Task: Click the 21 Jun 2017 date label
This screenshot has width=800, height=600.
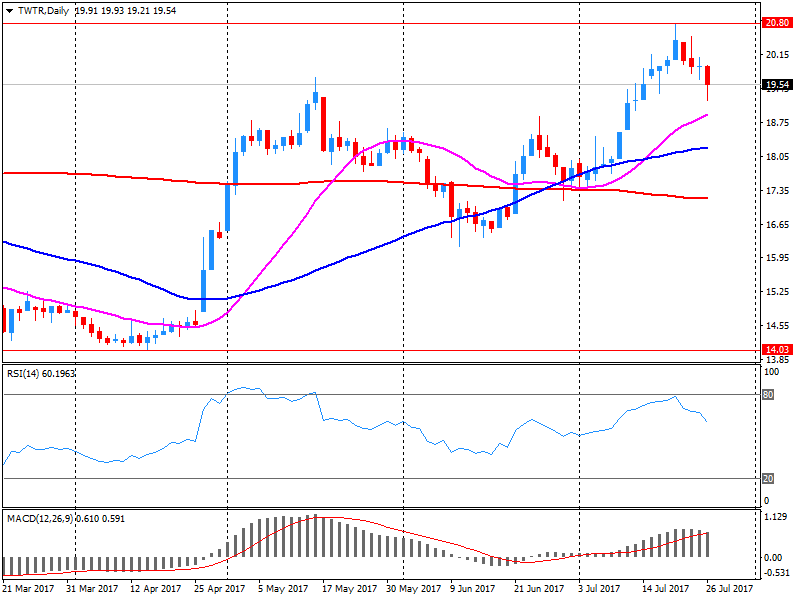Action: tap(539, 589)
